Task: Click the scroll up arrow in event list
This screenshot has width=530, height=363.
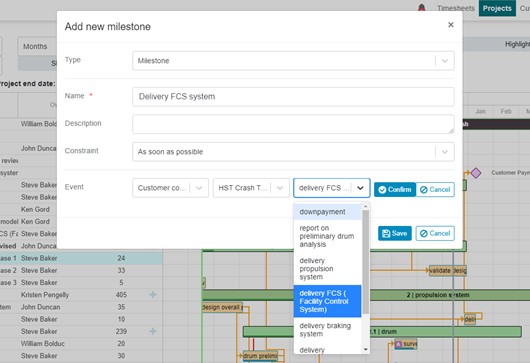Action: [365, 206]
